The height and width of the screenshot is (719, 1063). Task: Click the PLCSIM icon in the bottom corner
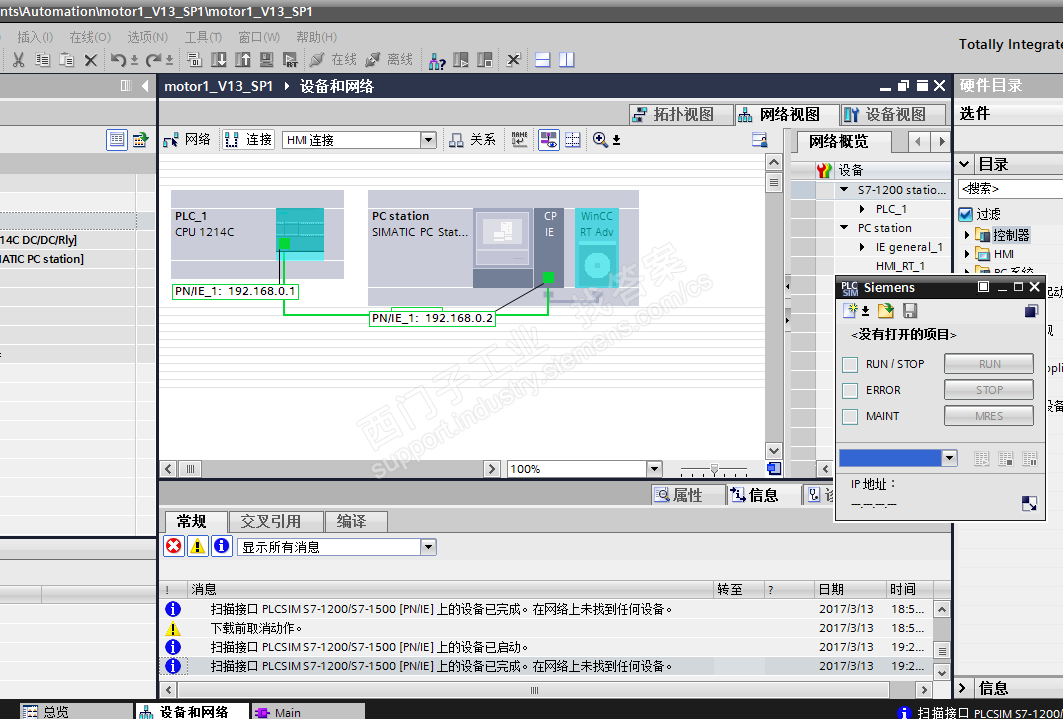(x=1029, y=504)
